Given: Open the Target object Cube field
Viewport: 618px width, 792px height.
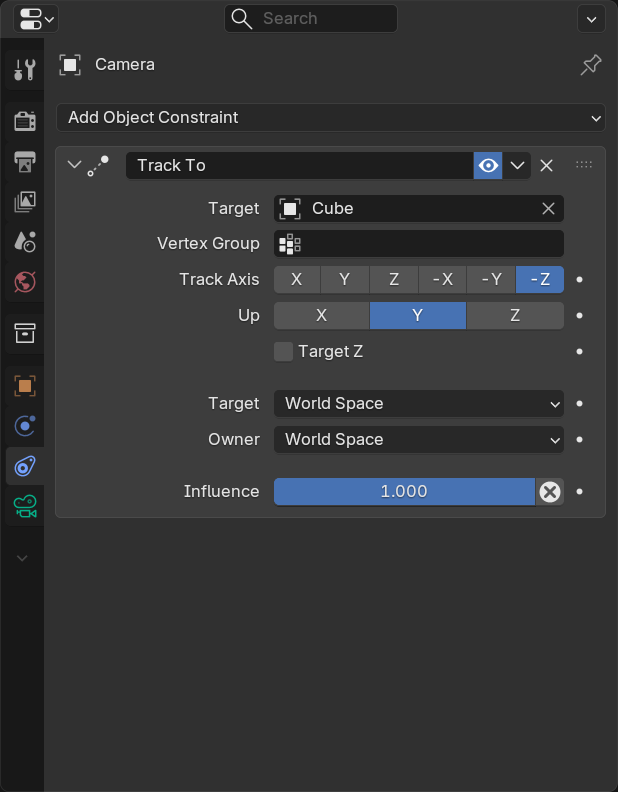Looking at the screenshot, I should (x=419, y=209).
